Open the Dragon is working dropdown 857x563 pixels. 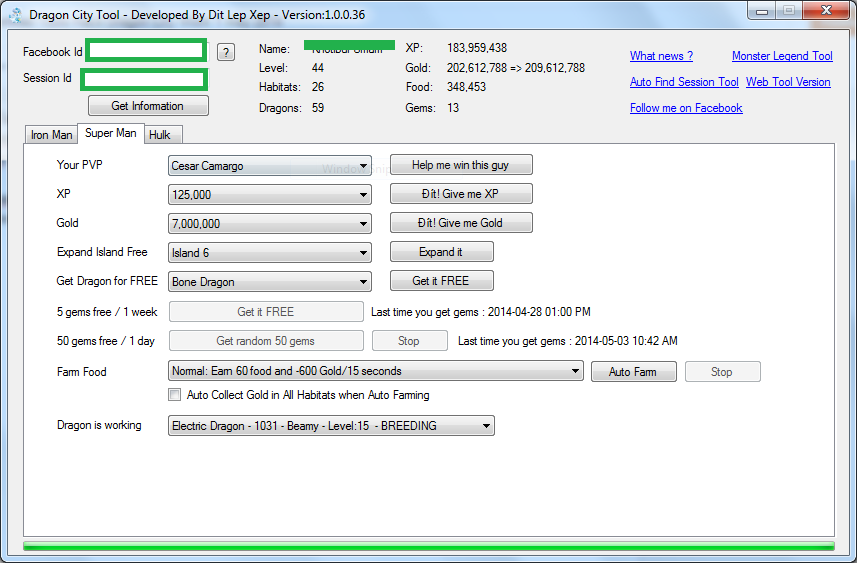331,425
